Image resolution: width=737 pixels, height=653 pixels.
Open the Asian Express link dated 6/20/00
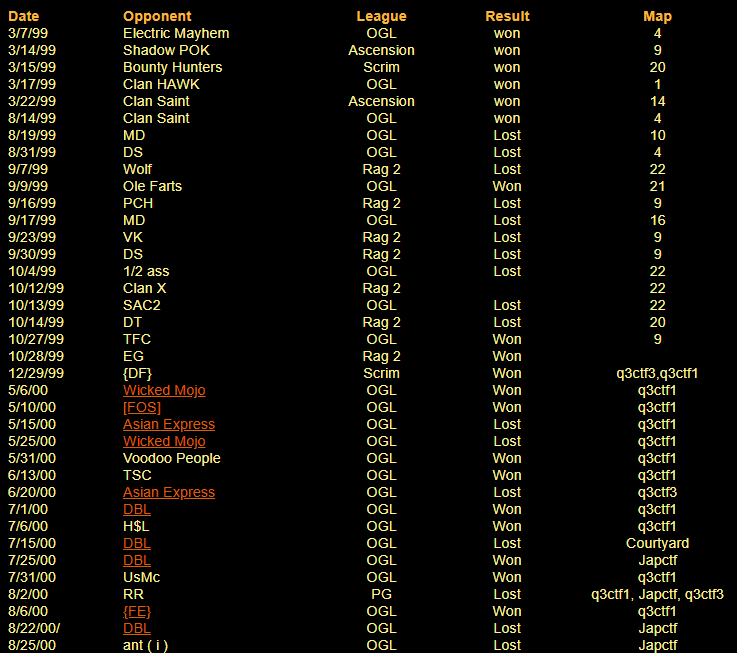coord(168,492)
